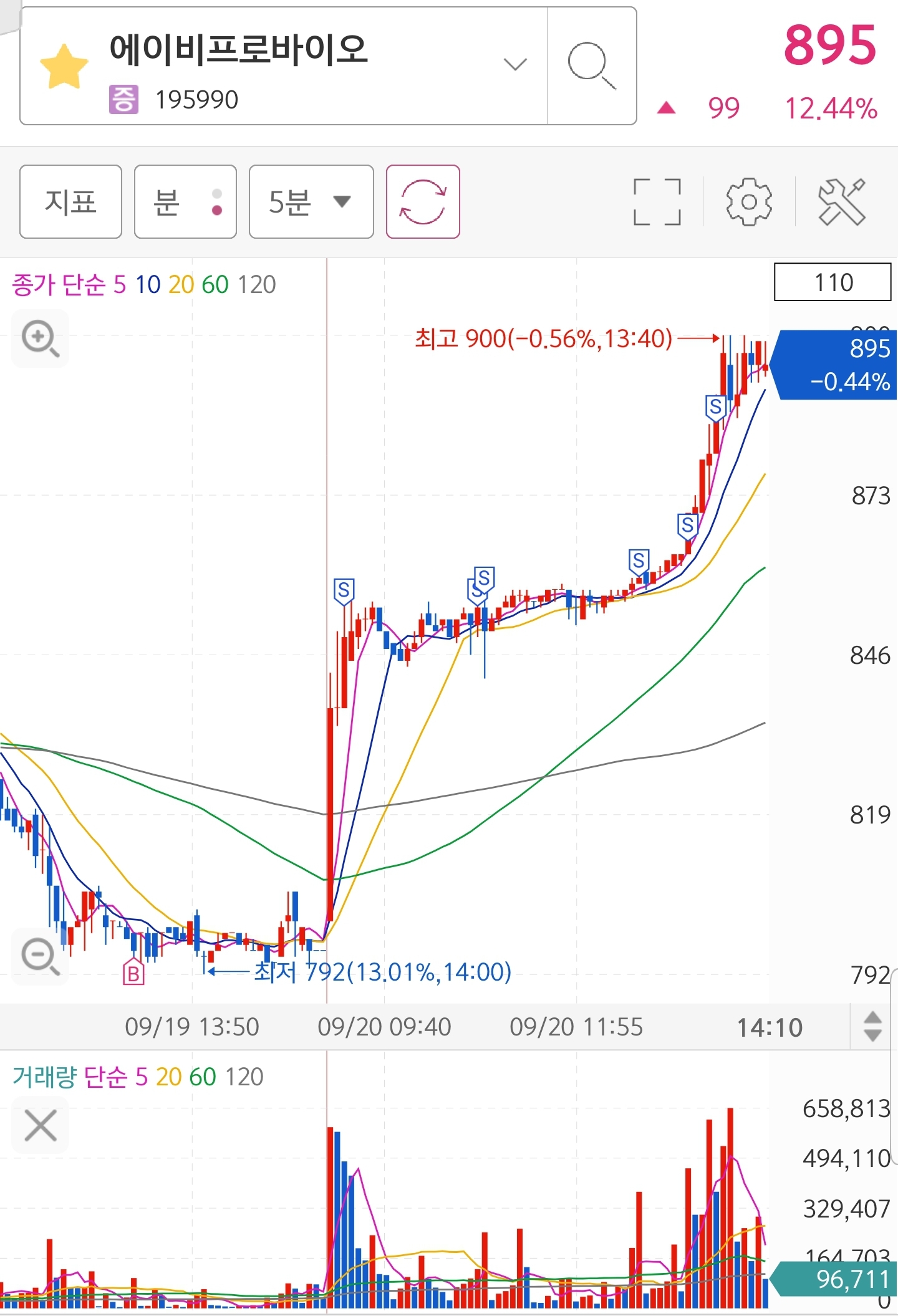Tap the 12.44% change rate
This screenshot has height=1316, width=898.
pyautogui.click(x=831, y=108)
